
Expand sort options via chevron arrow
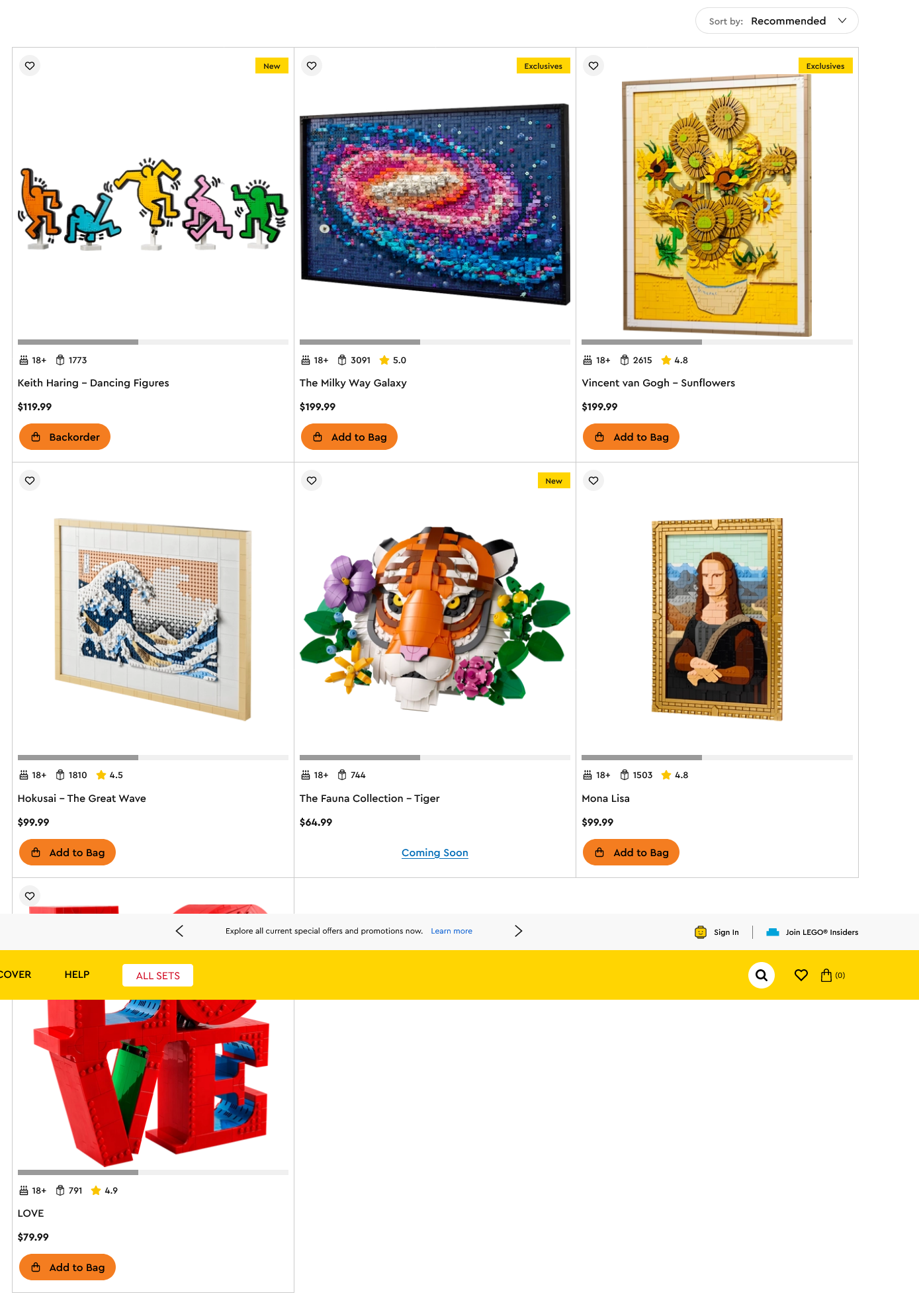pyautogui.click(x=842, y=21)
